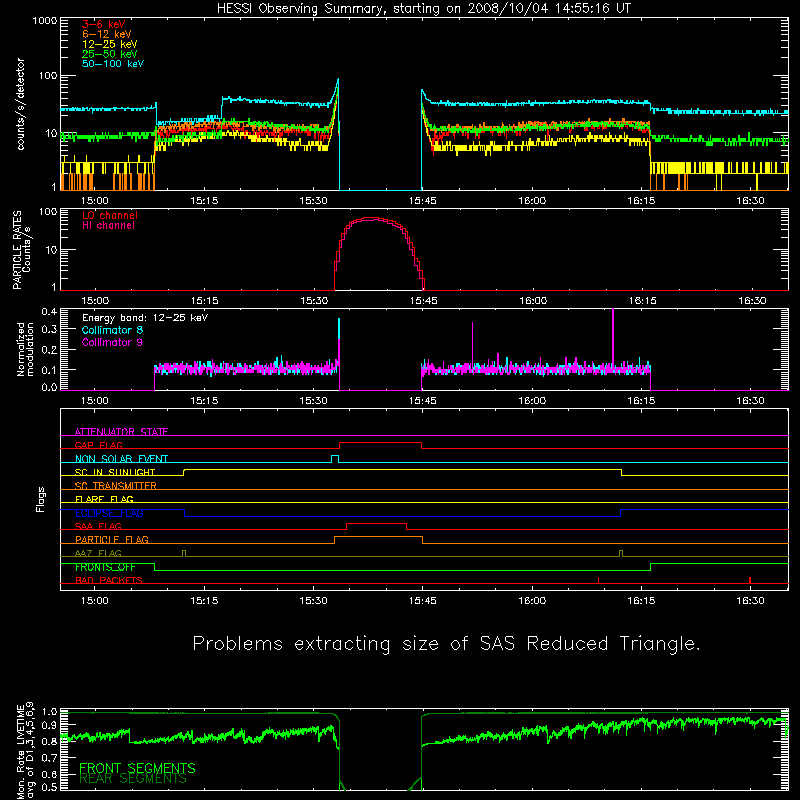Click the ECLIPSE_FLAG label

109,513
